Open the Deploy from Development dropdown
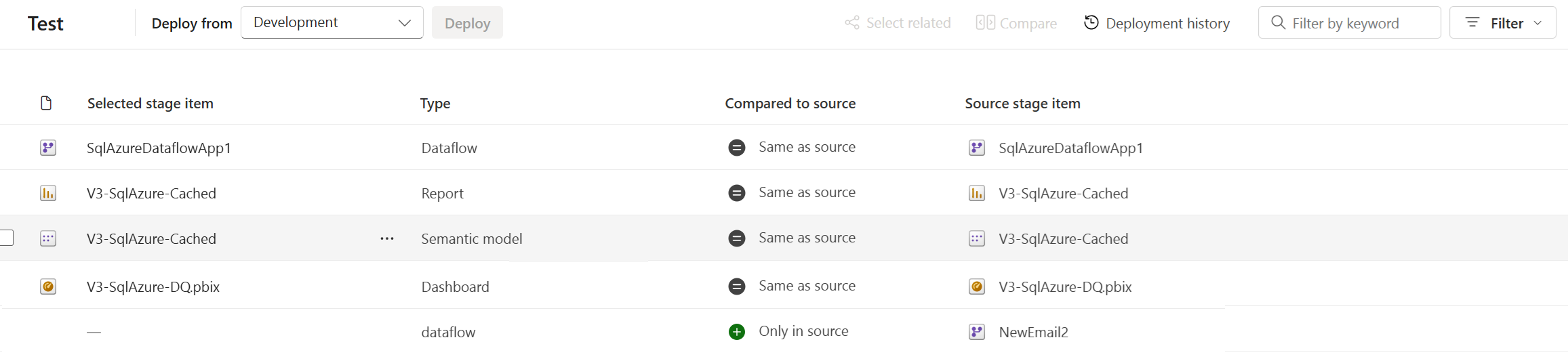Screen dimensions: 1568x363 coord(332,22)
